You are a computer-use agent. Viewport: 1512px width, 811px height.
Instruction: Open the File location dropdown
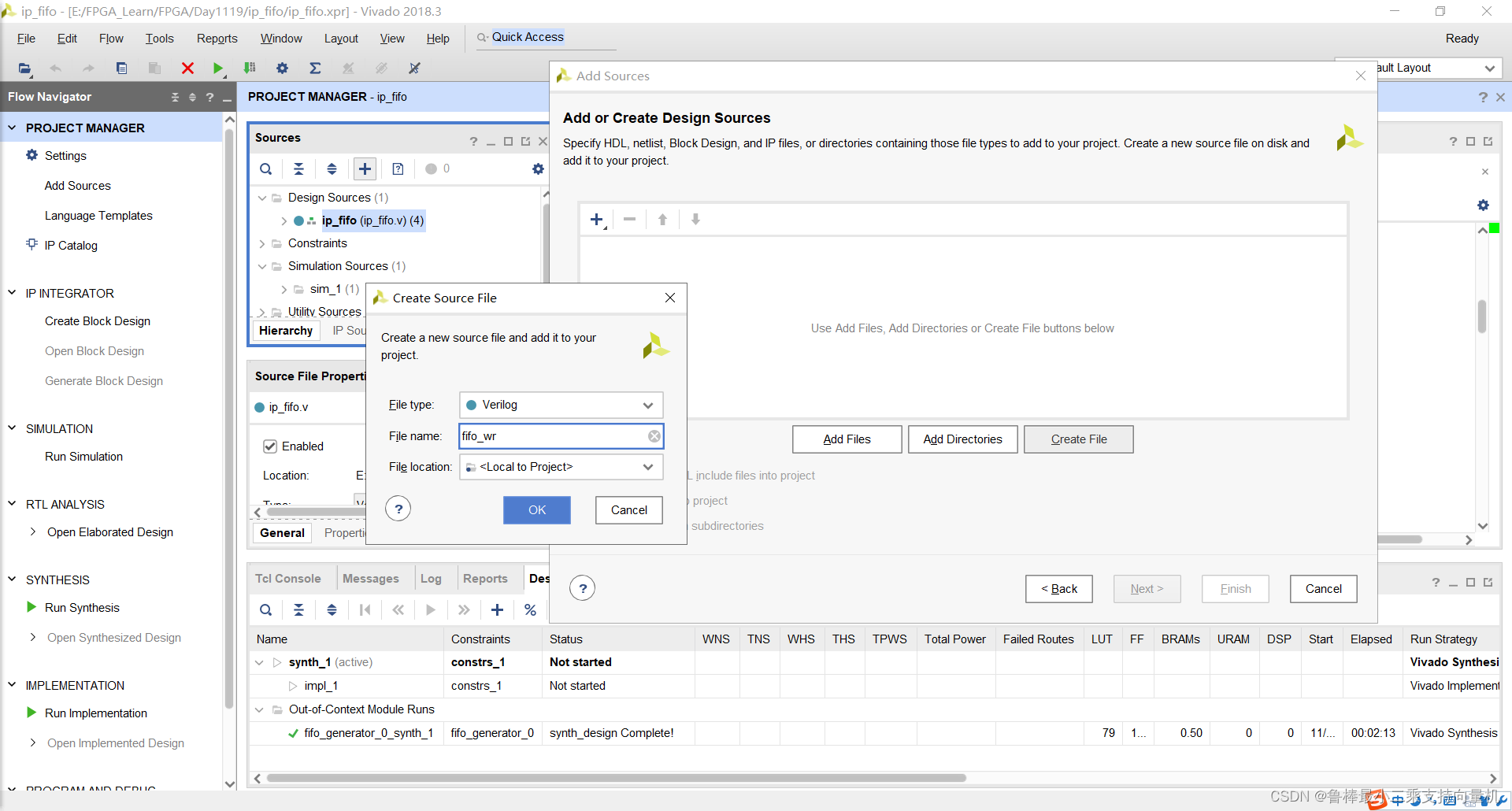(x=561, y=467)
